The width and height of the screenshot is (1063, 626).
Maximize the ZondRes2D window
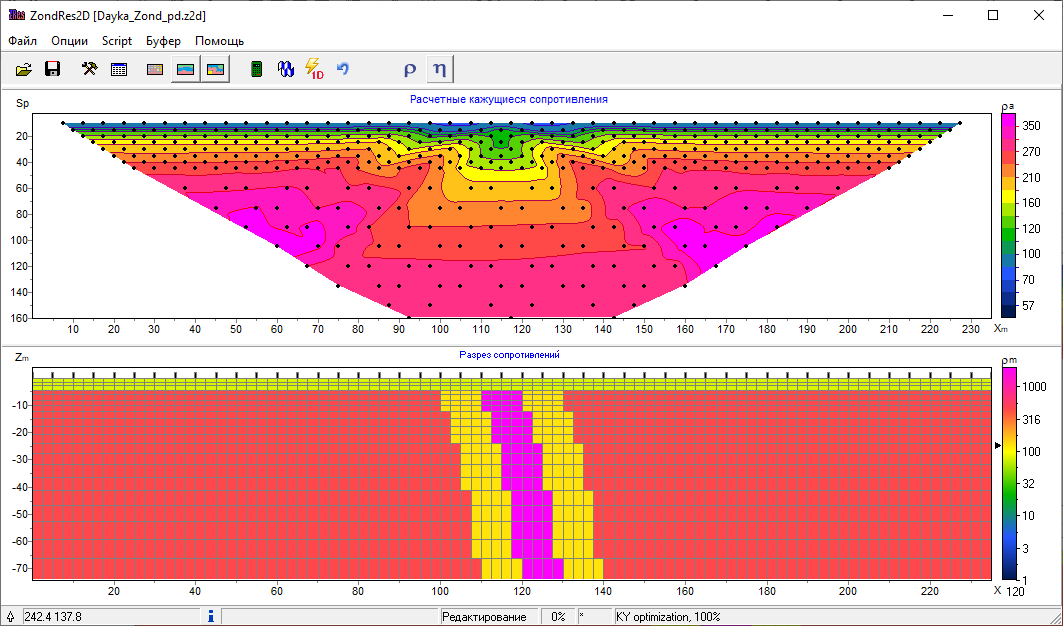(993, 15)
